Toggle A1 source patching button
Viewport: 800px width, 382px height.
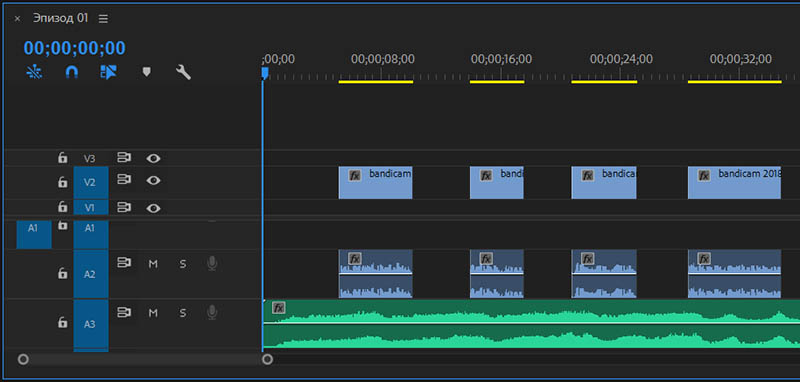click(x=34, y=235)
